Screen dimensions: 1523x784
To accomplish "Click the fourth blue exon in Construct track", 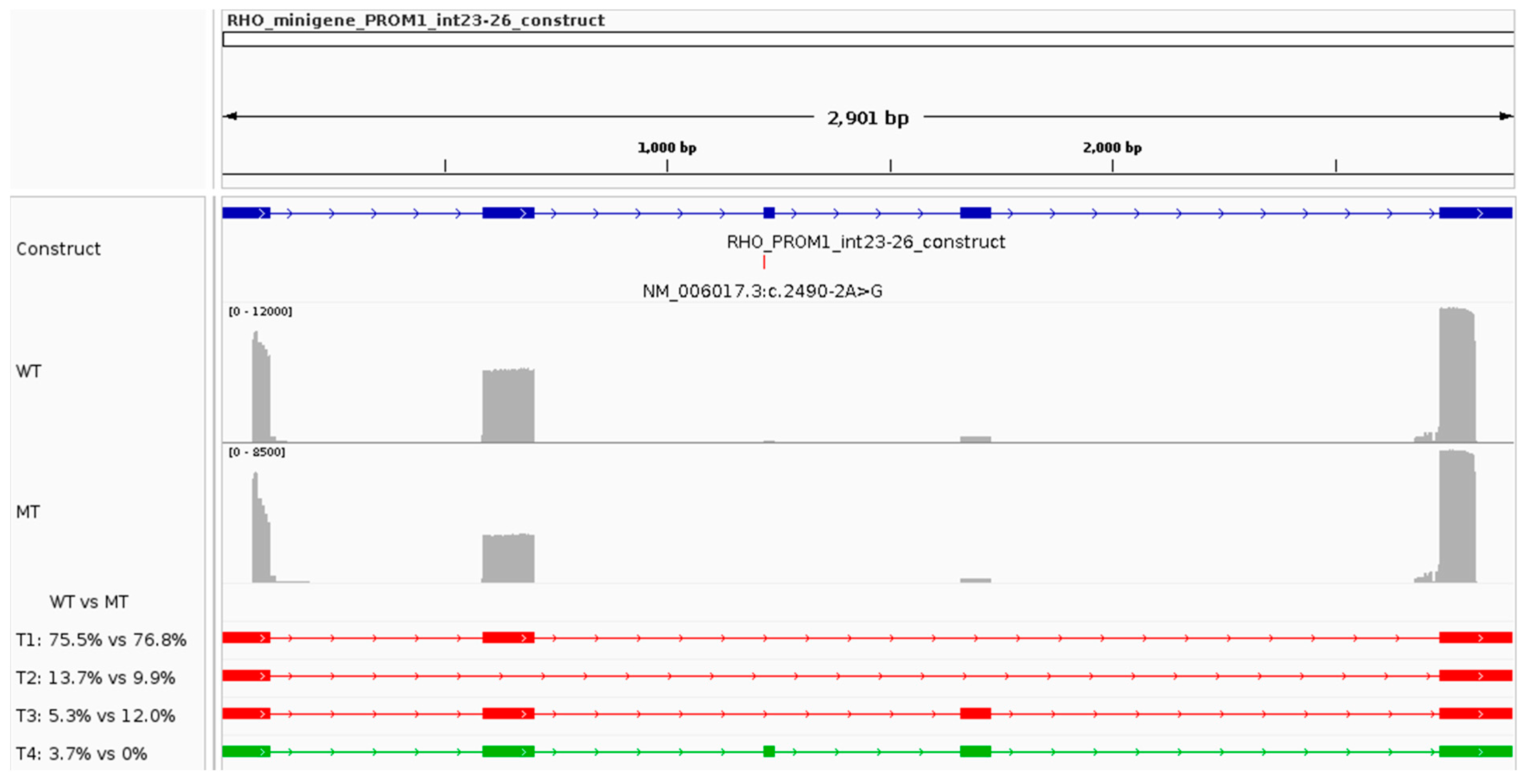I will click(x=975, y=213).
